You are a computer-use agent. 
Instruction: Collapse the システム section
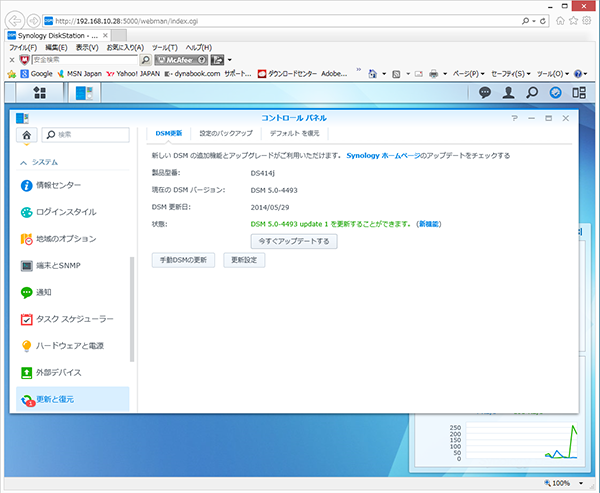click(24, 163)
